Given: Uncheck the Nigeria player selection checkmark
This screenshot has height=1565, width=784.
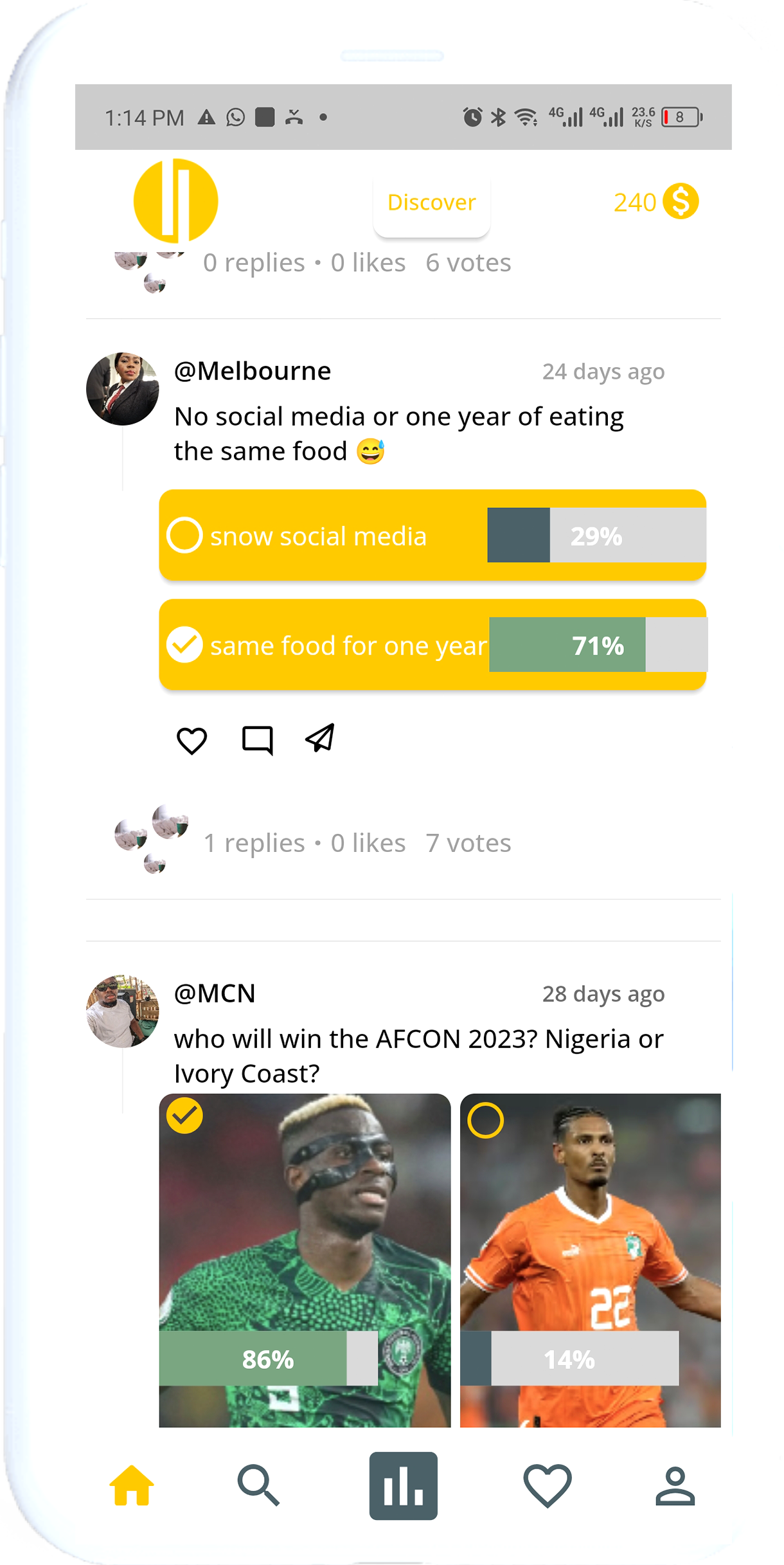Looking at the screenshot, I should (x=184, y=1116).
